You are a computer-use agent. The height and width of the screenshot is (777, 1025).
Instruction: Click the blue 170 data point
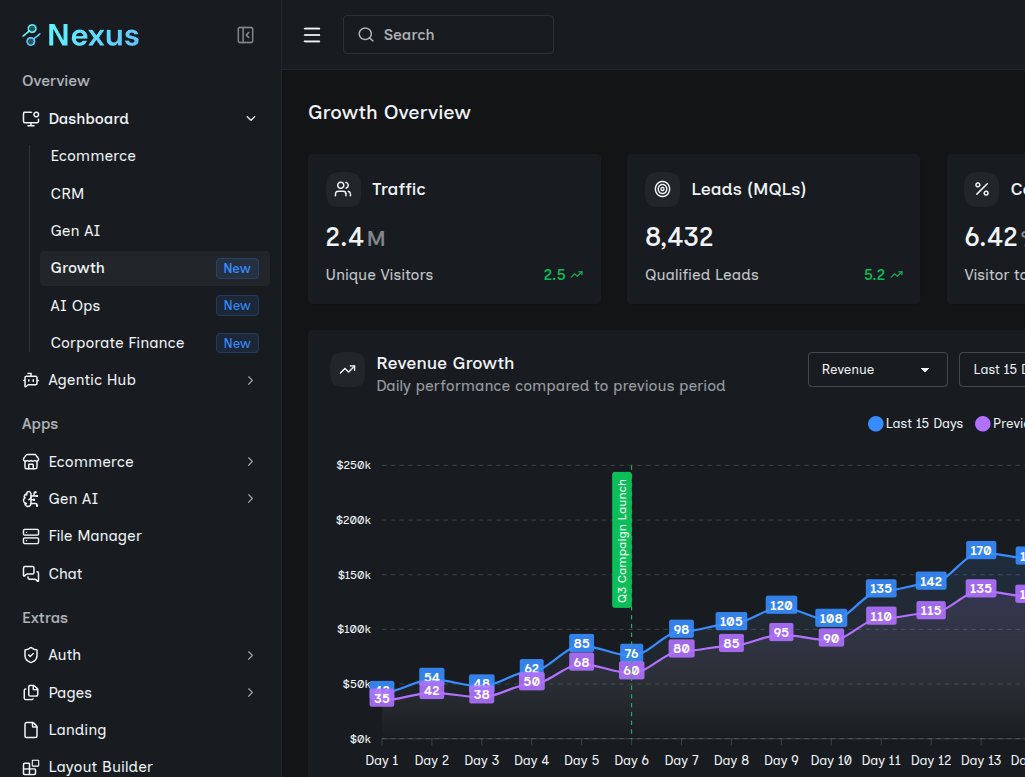point(981,550)
